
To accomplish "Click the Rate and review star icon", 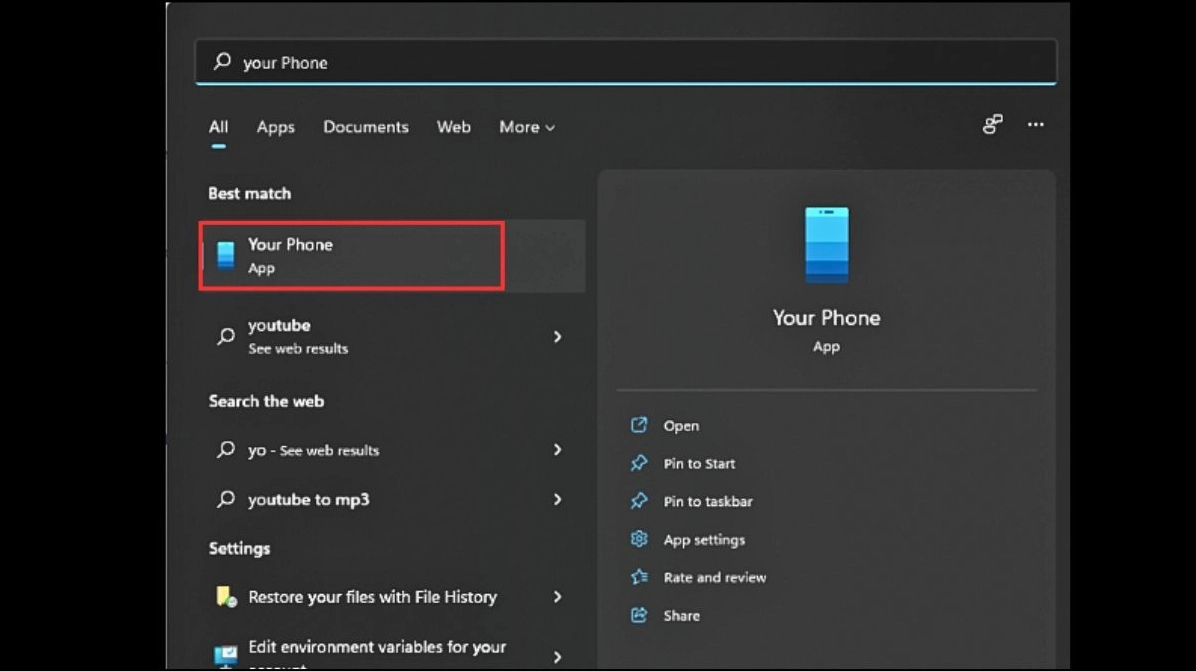I will 639,577.
